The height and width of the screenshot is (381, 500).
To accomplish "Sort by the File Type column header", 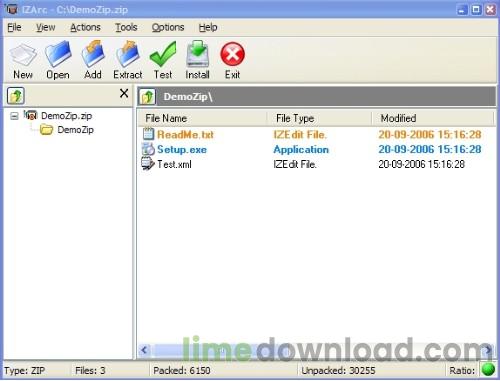I will (319, 118).
